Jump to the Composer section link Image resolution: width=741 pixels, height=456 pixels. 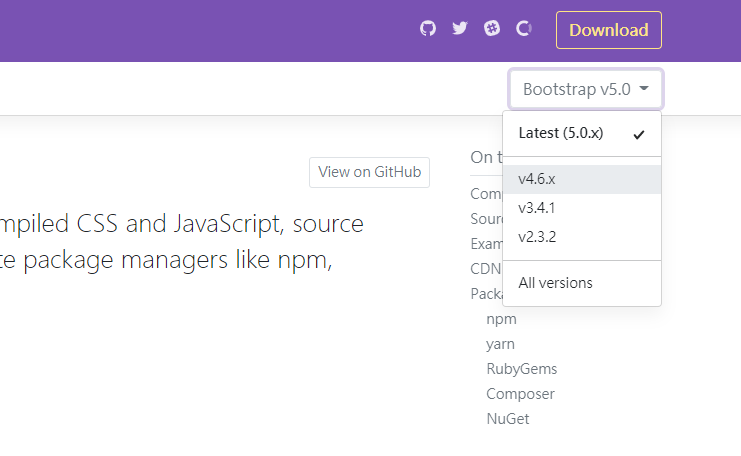[x=520, y=394]
